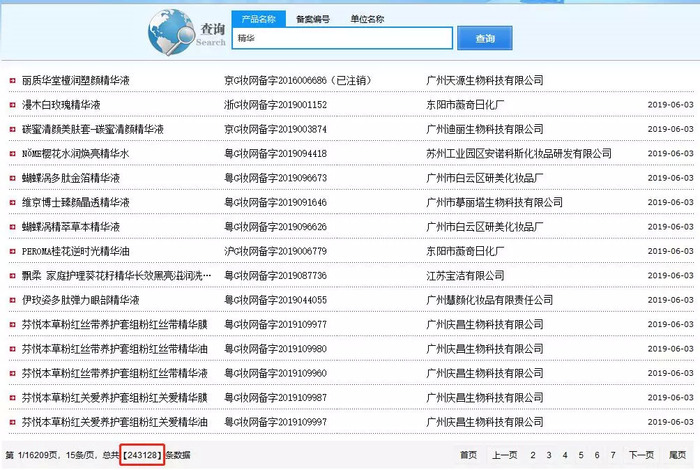700x470 pixels.
Task: Click red bullet icon beside 粉红丝带精华膜
Action: 12,324
